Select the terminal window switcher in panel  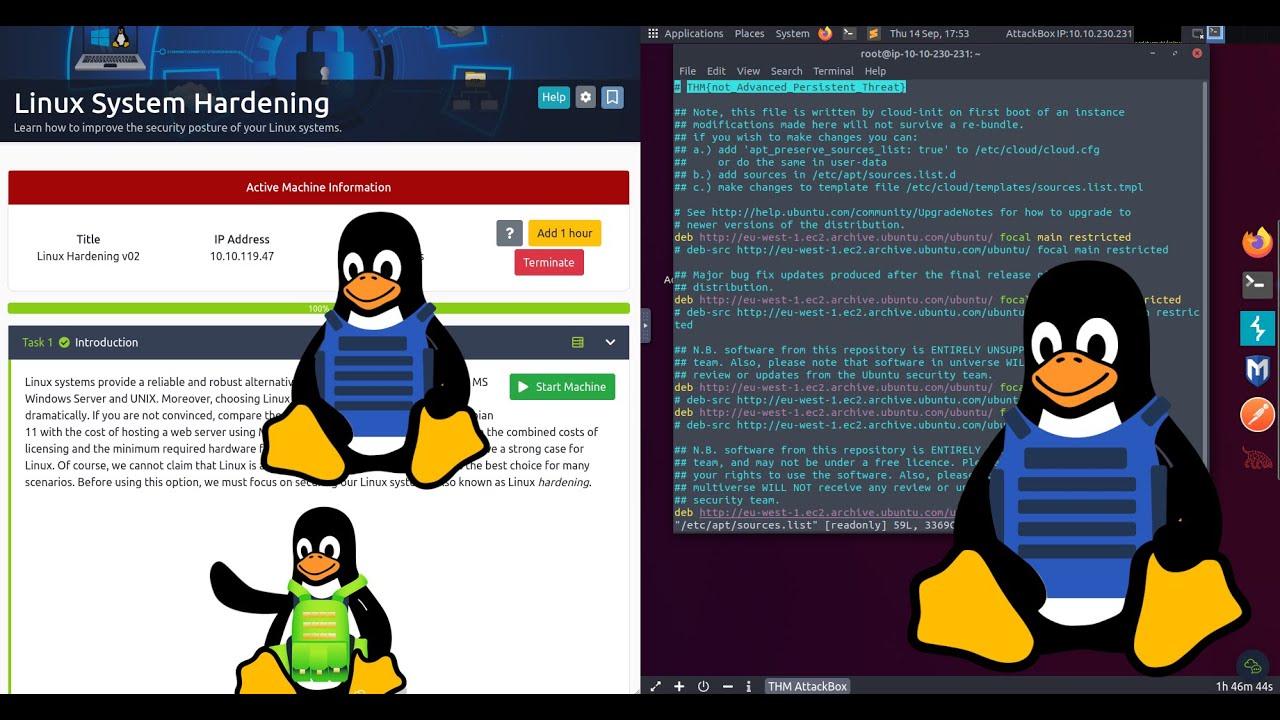(1214, 33)
